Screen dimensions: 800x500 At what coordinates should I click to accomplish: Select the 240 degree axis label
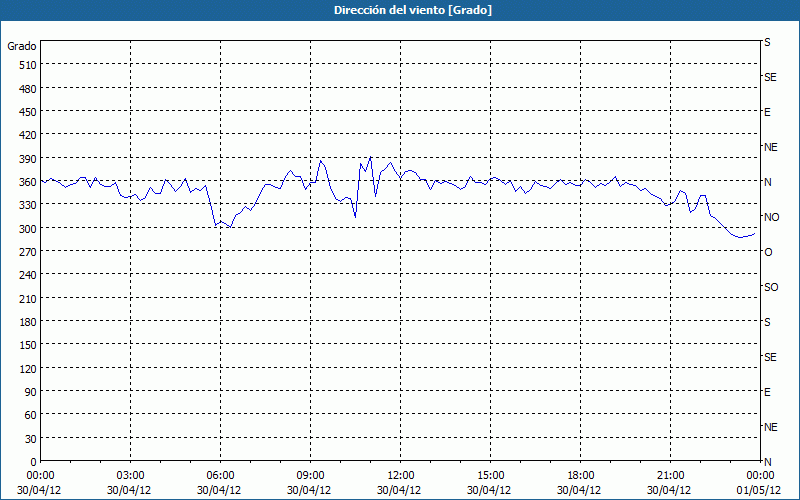[x=28, y=275]
